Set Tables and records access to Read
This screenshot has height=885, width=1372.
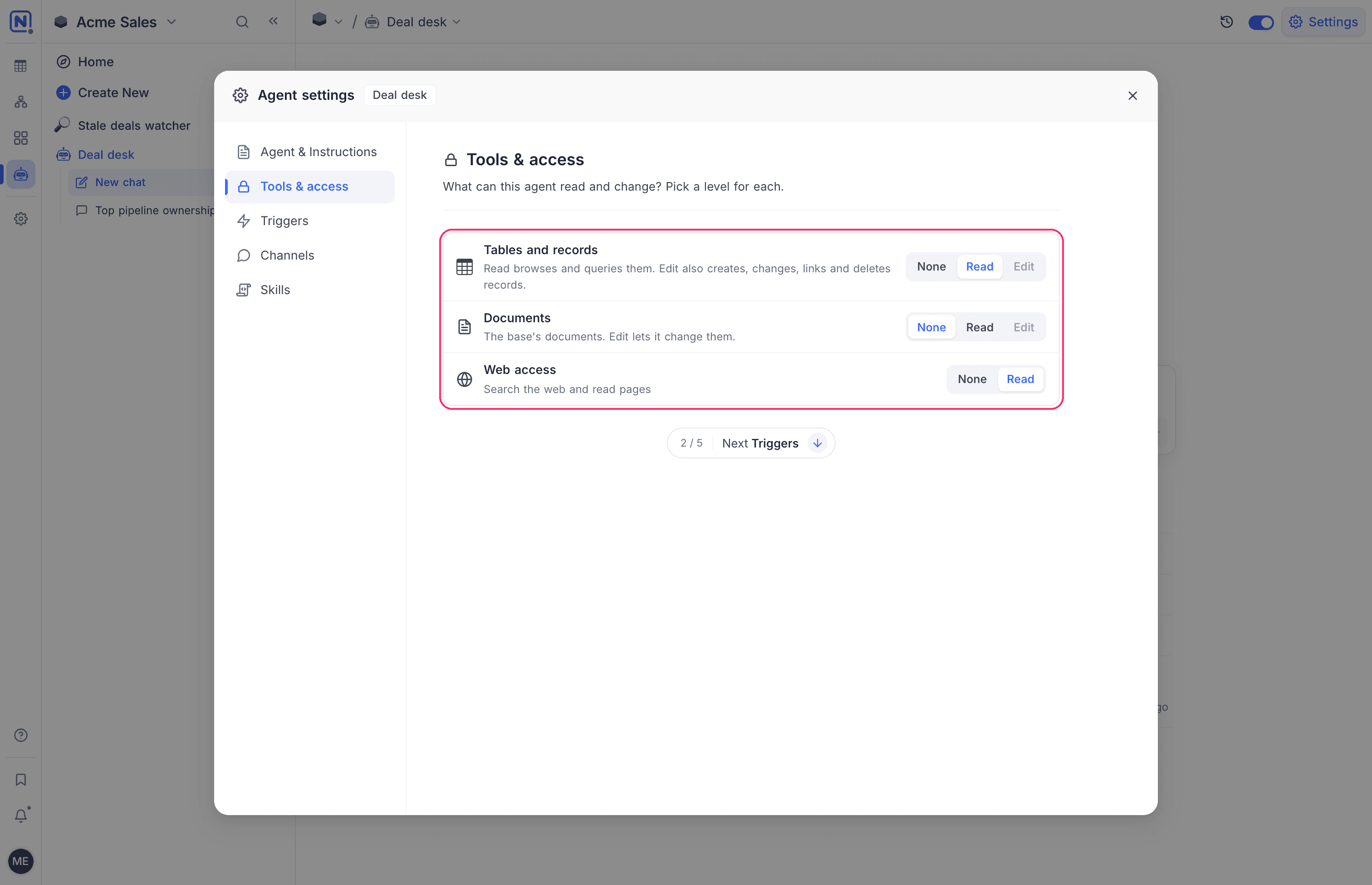pos(979,267)
